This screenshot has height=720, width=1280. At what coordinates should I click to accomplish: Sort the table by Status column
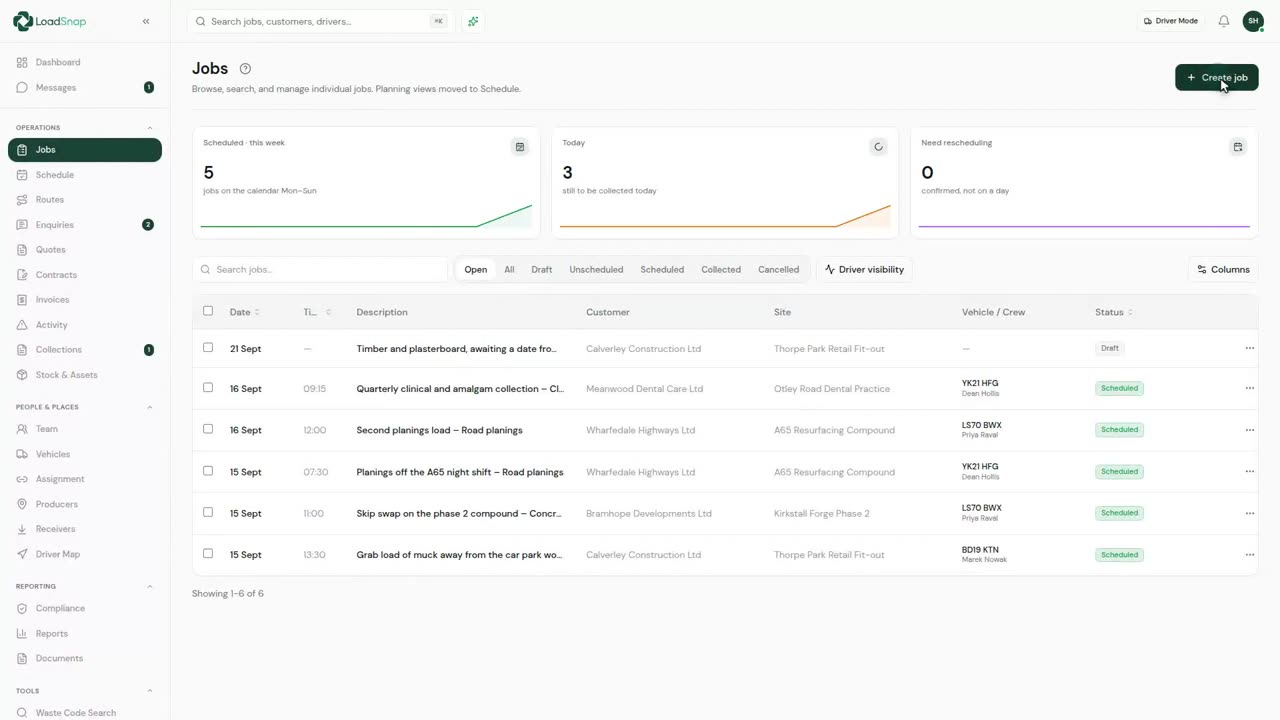(1114, 312)
